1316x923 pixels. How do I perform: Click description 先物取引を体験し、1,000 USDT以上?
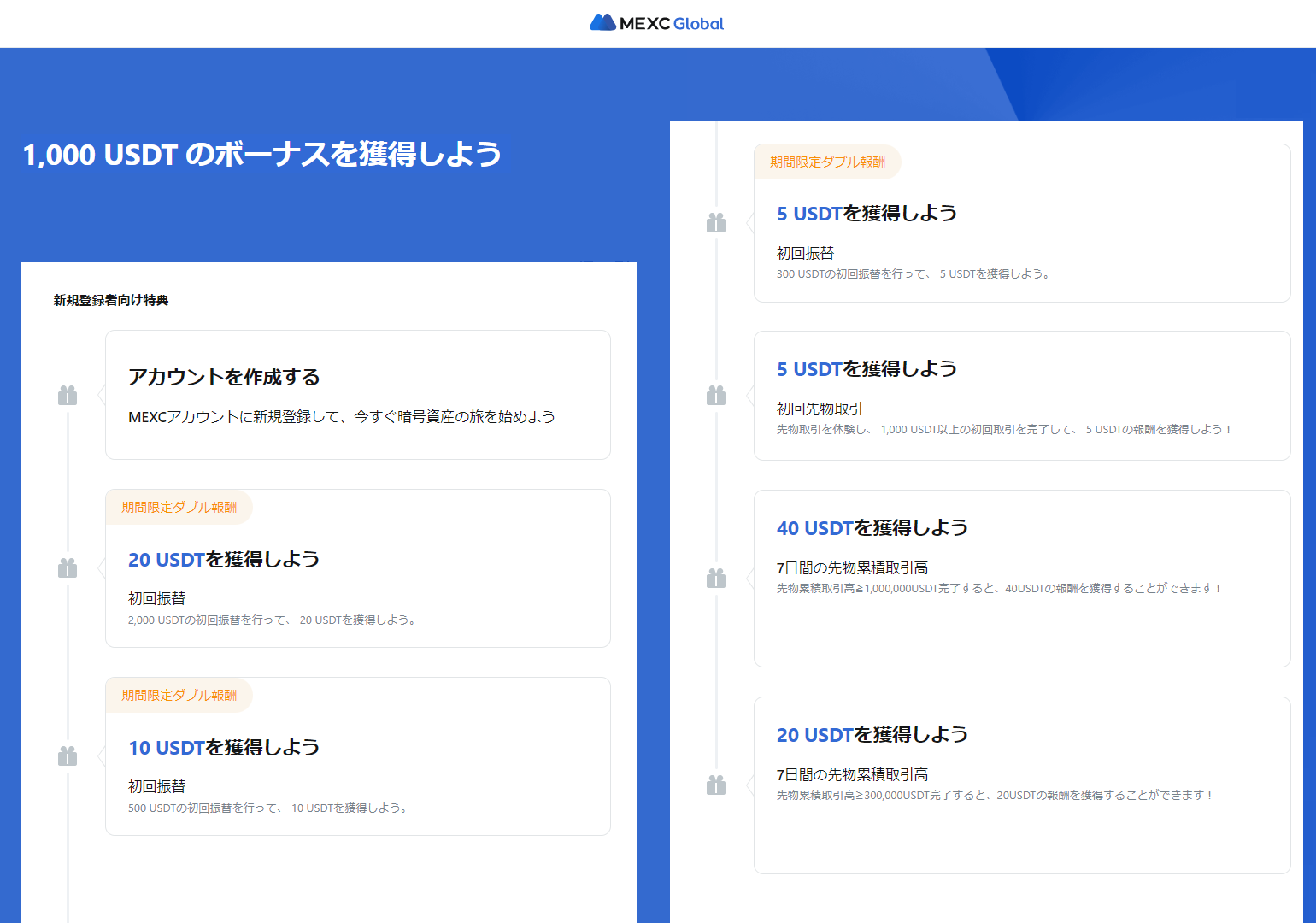[1005, 429]
